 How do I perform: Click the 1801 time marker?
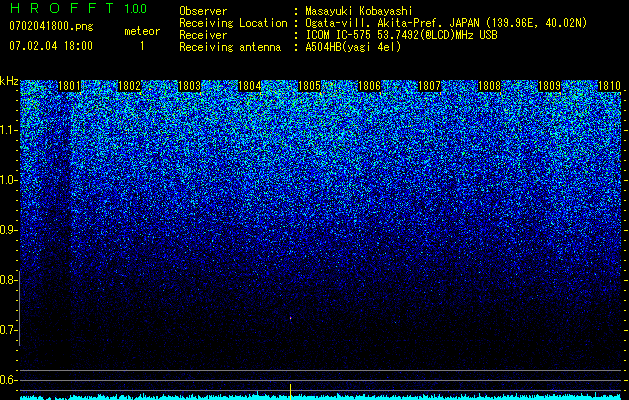[x=69, y=86]
